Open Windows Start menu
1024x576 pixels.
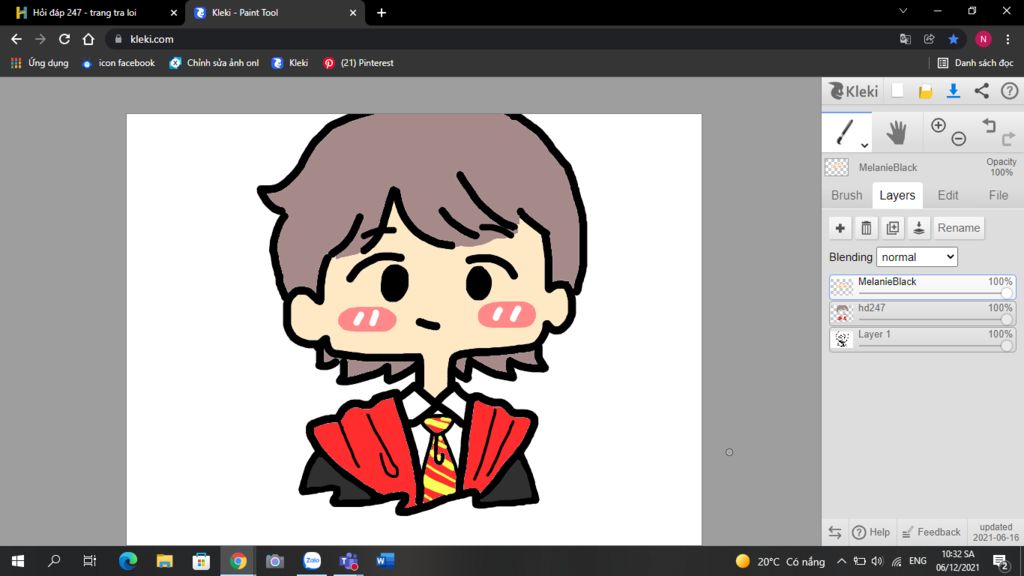point(18,561)
